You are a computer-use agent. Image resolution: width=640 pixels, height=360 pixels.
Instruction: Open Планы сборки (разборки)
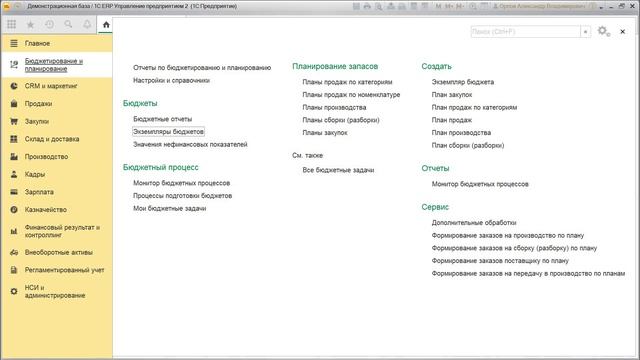point(341,120)
